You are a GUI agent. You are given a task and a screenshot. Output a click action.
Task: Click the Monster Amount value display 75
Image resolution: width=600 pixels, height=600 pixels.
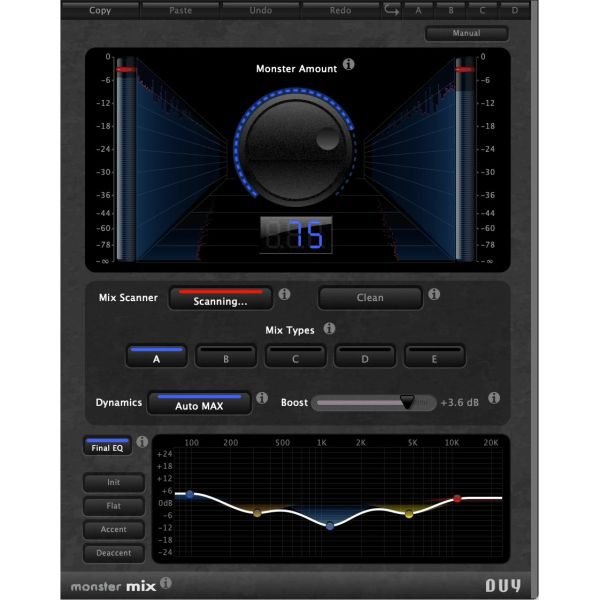pos(296,235)
